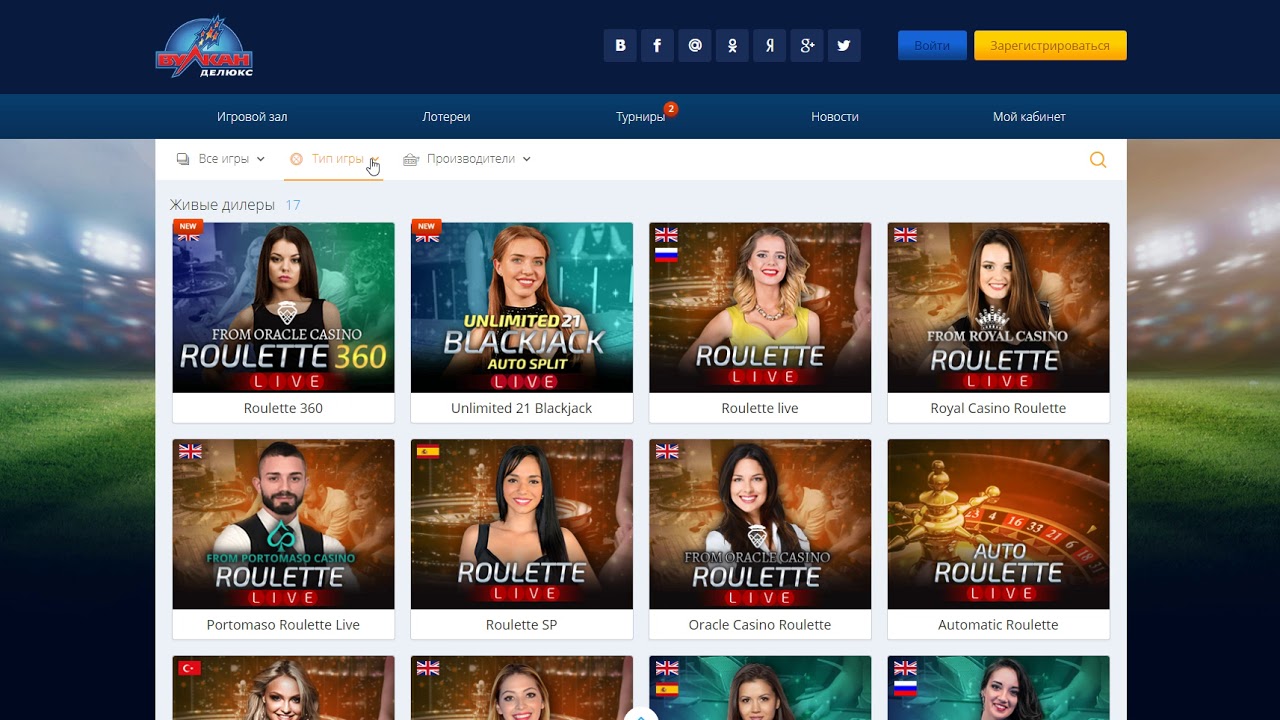Image resolution: width=1280 pixels, height=720 pixels.
Task: Open the search magnifier icon
Action: click(x=1098, y=159)
